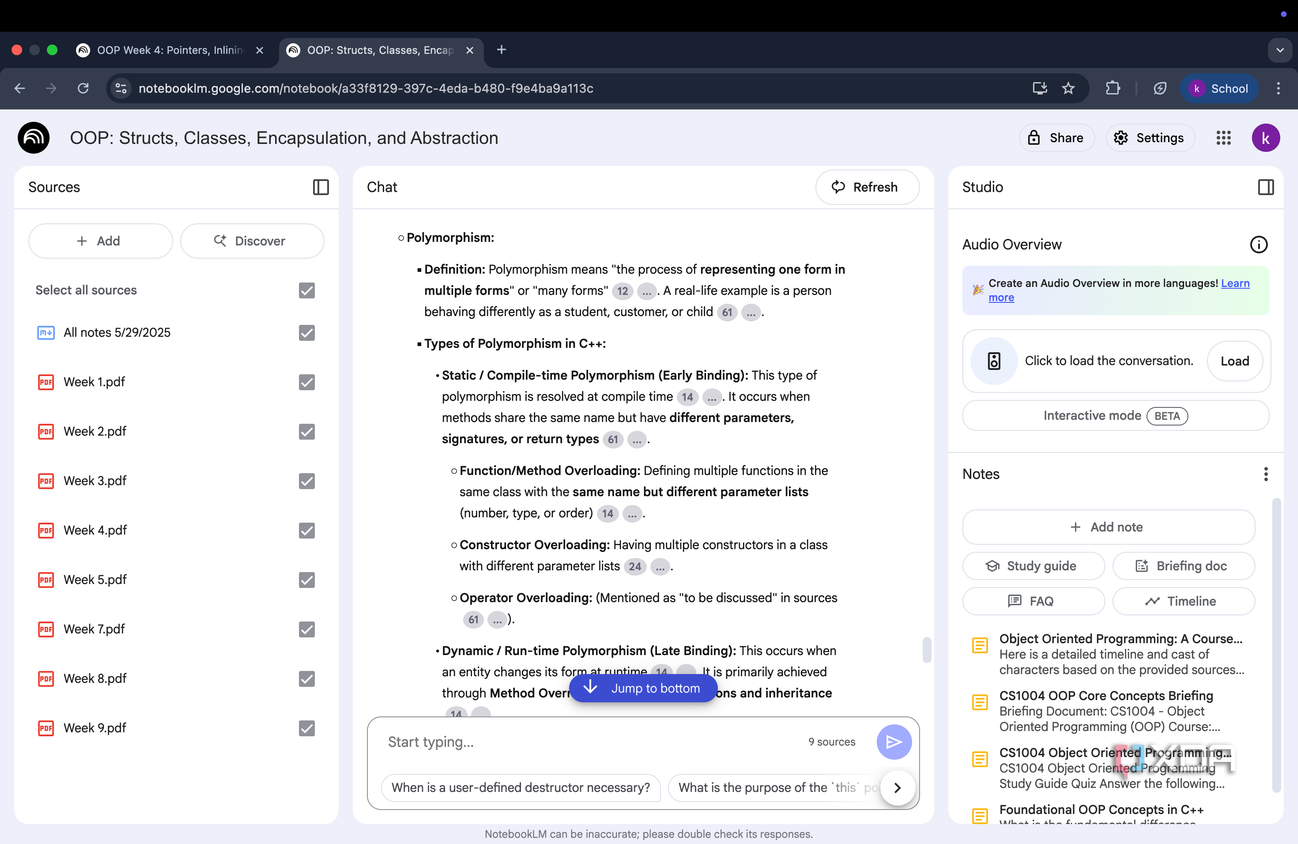The width and height of the screenshot is (1298, 844).
Task: Open the Notes three-dot menu
Action: coord(1266,474)
